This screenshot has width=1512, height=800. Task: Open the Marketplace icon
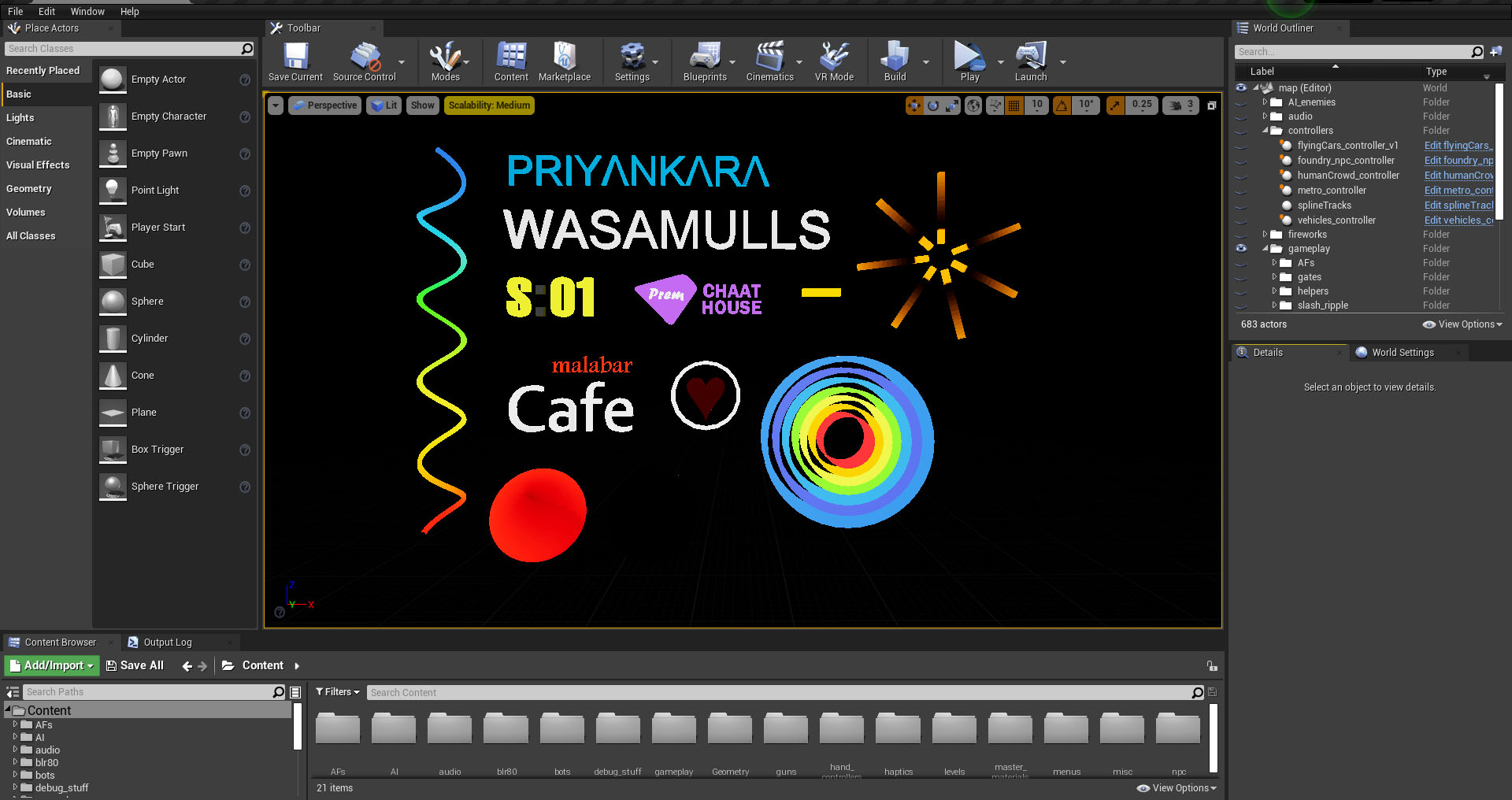(x=565, y=61)
